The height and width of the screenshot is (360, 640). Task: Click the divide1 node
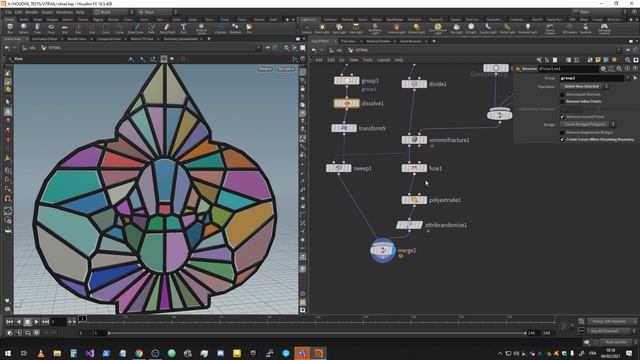tap(414, 84)
